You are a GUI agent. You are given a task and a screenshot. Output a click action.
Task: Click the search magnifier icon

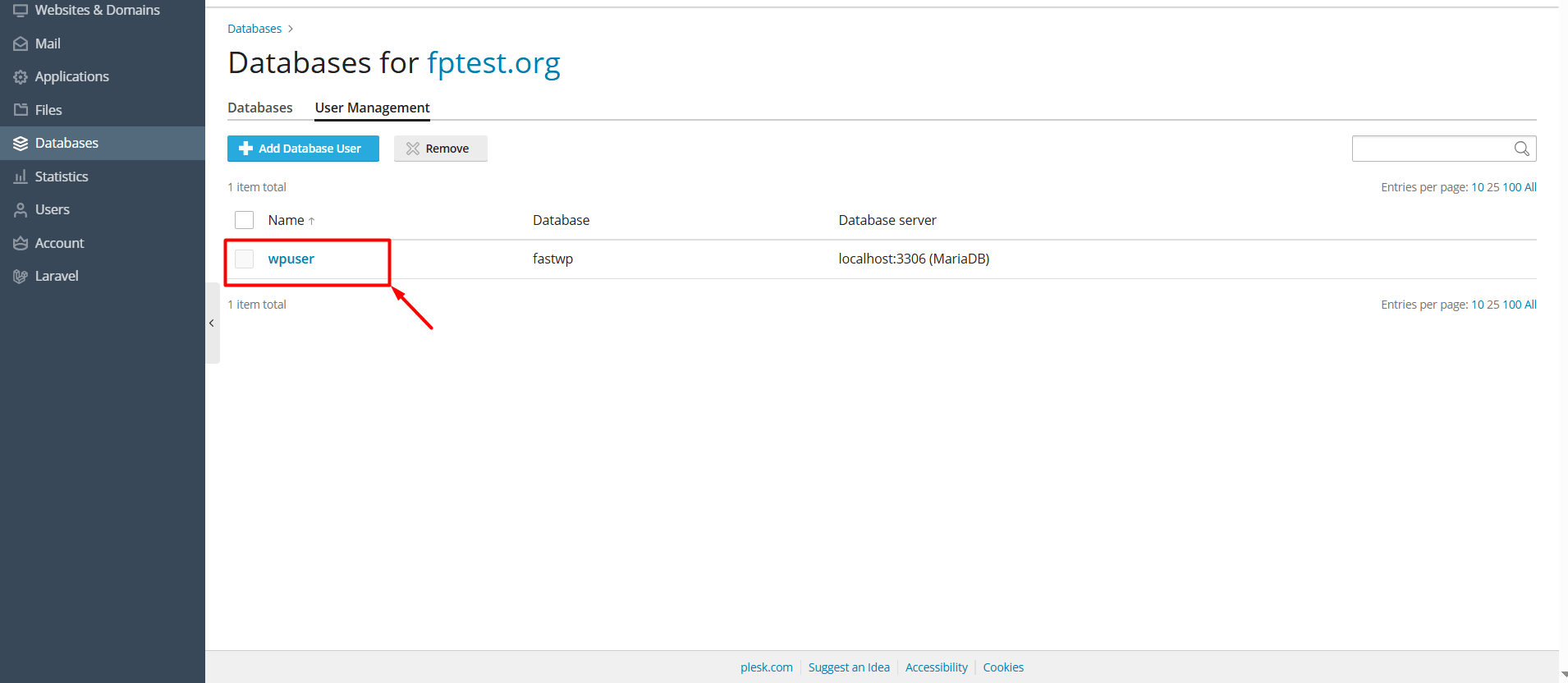tap(1521, 149)
